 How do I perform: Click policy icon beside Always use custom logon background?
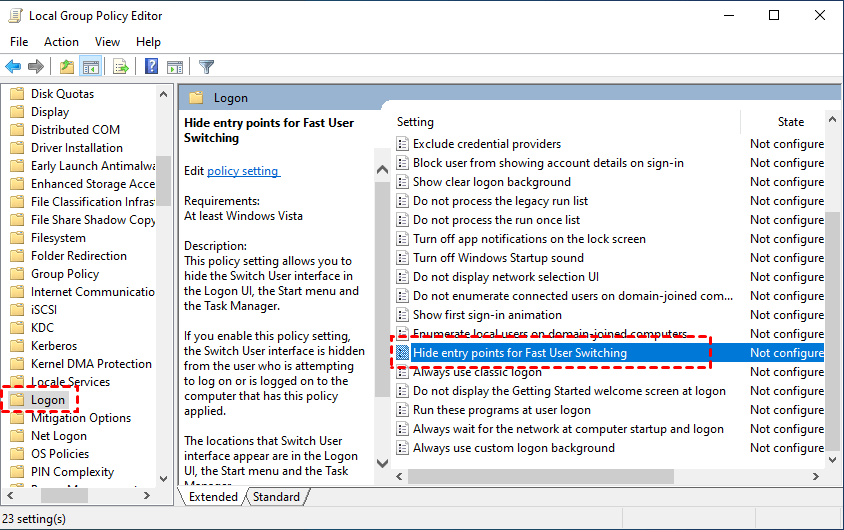[x=402, y=448]
